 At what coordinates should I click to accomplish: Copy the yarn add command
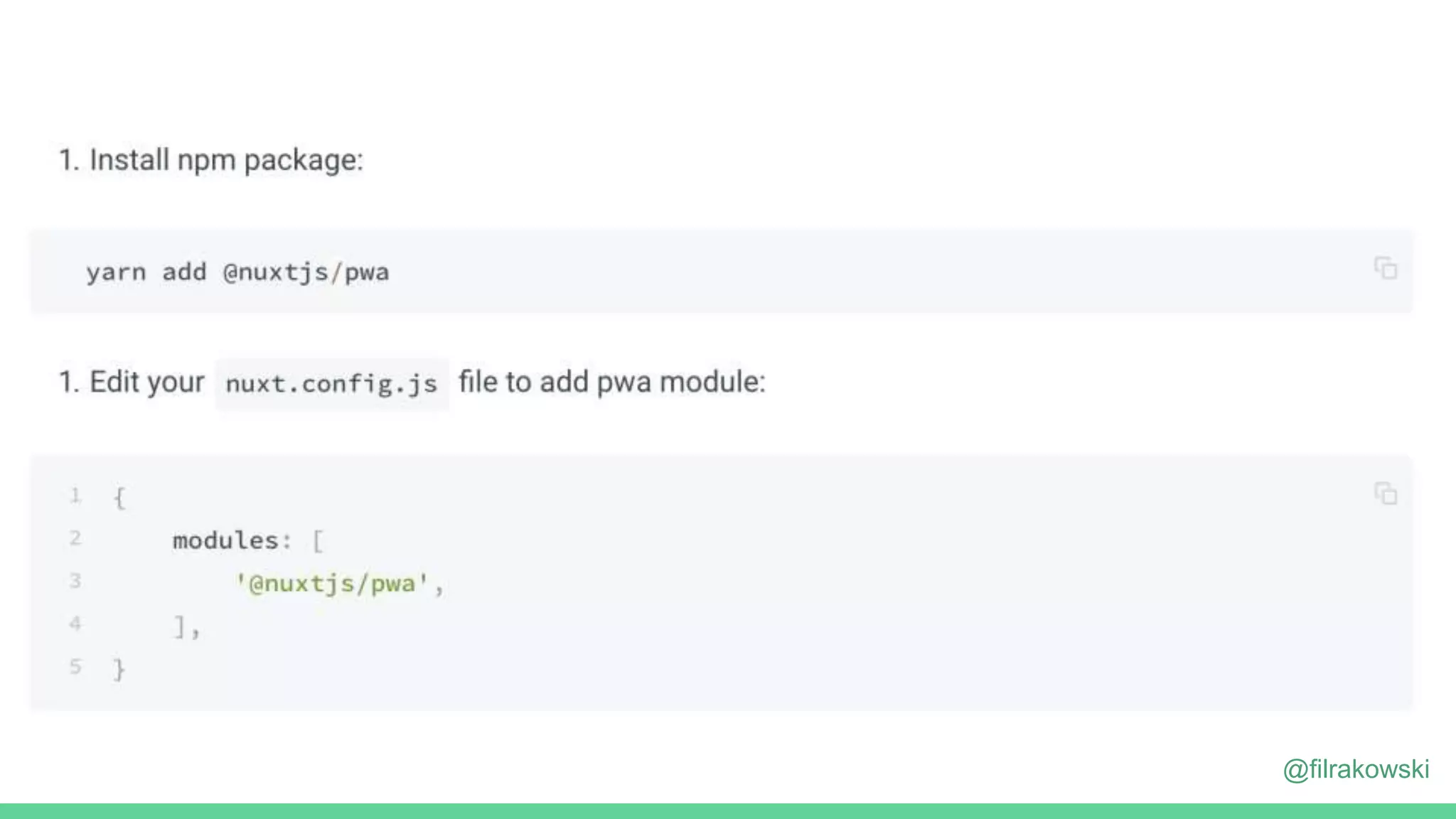click(1385, 269)
